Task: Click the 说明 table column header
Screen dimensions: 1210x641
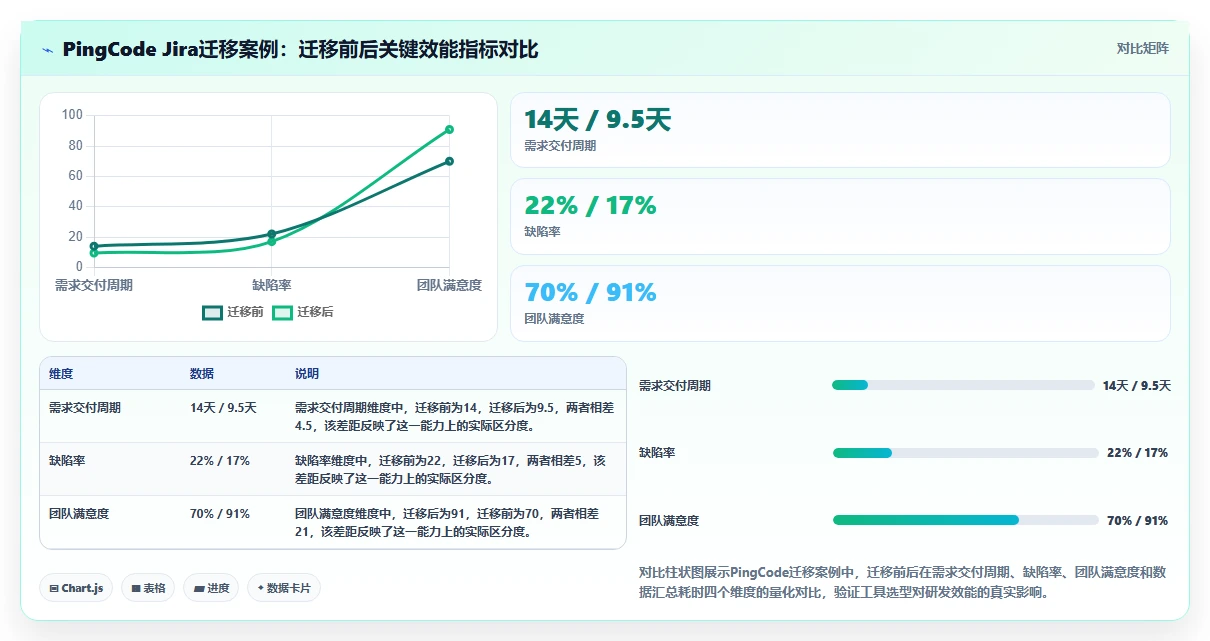Action: point(307,374)
